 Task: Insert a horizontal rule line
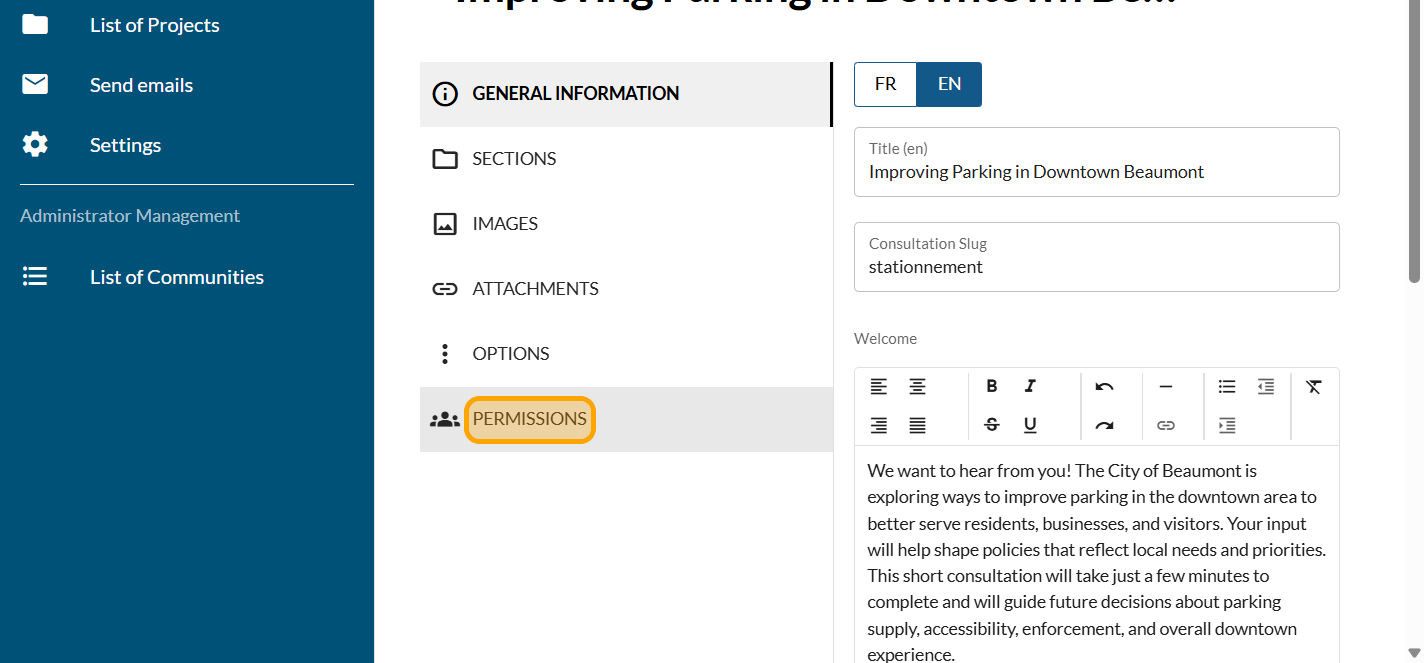click(1165, 387)
